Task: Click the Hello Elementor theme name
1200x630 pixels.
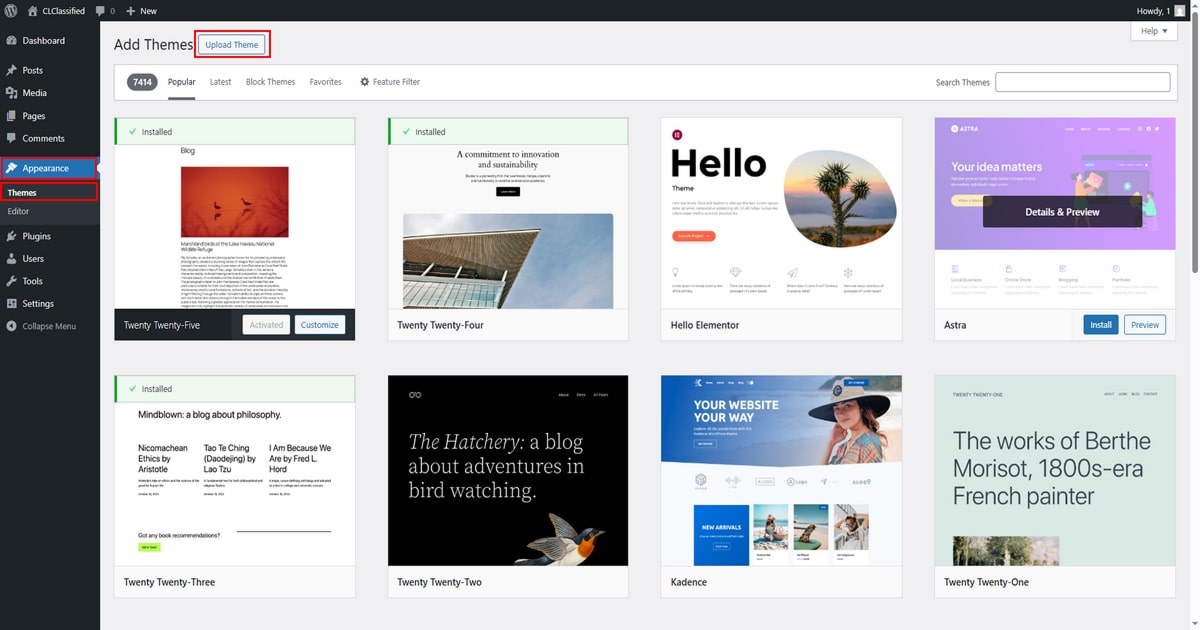Action: click(705, 325)
